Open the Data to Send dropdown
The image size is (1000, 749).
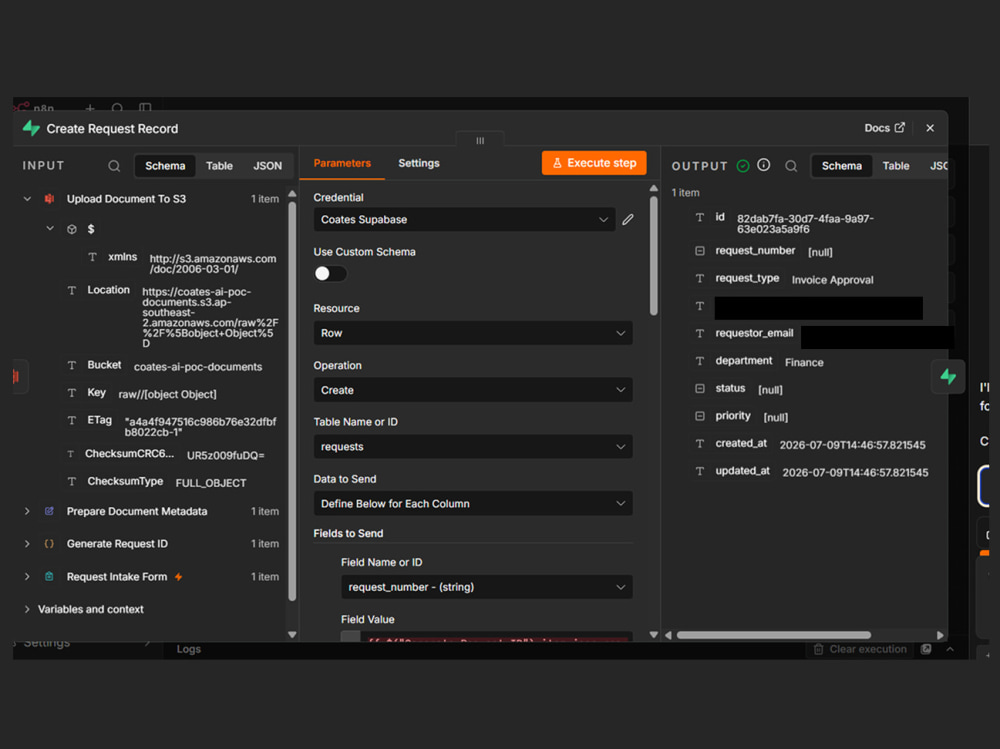473,503
